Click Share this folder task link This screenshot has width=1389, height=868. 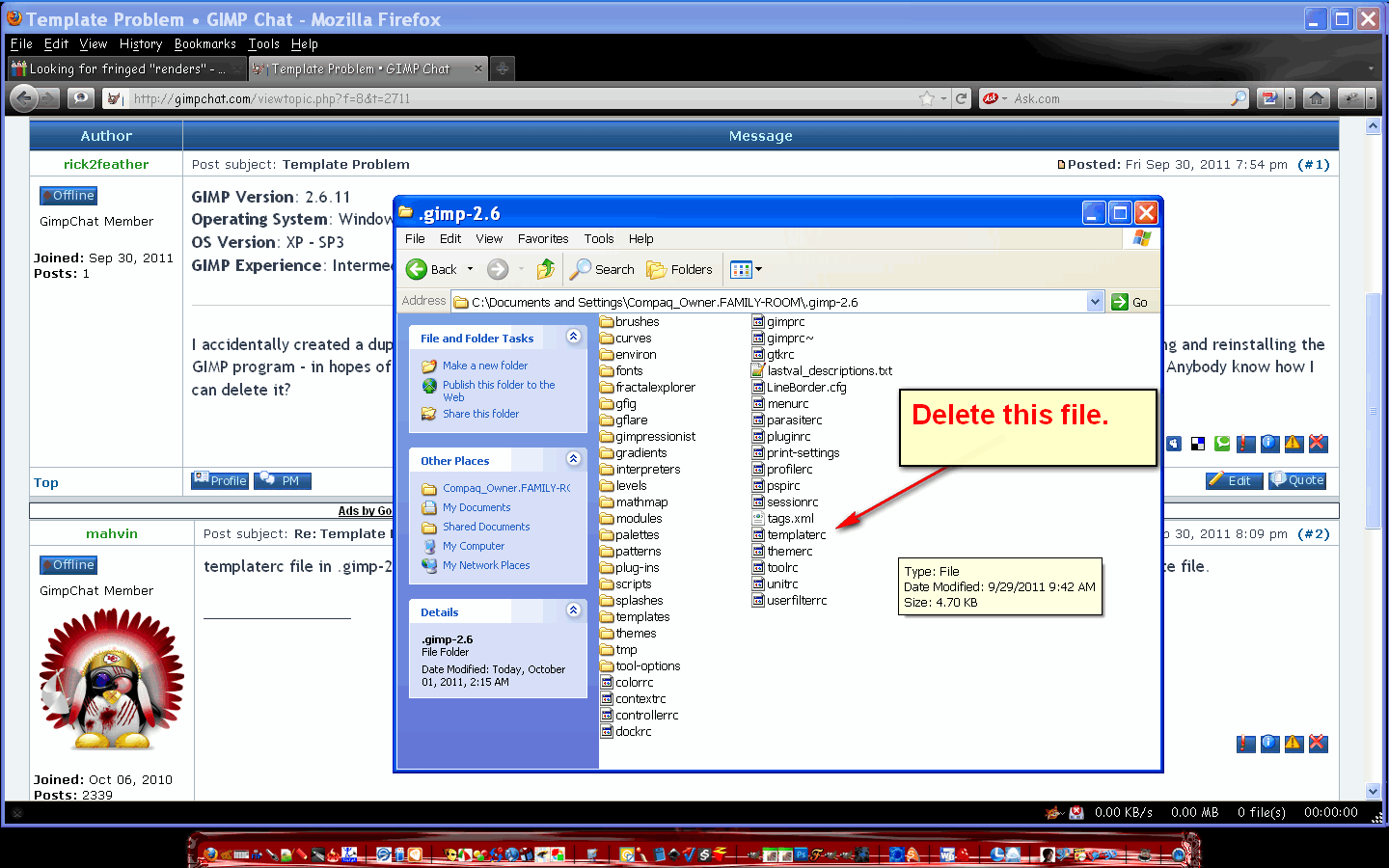point(480,414)
